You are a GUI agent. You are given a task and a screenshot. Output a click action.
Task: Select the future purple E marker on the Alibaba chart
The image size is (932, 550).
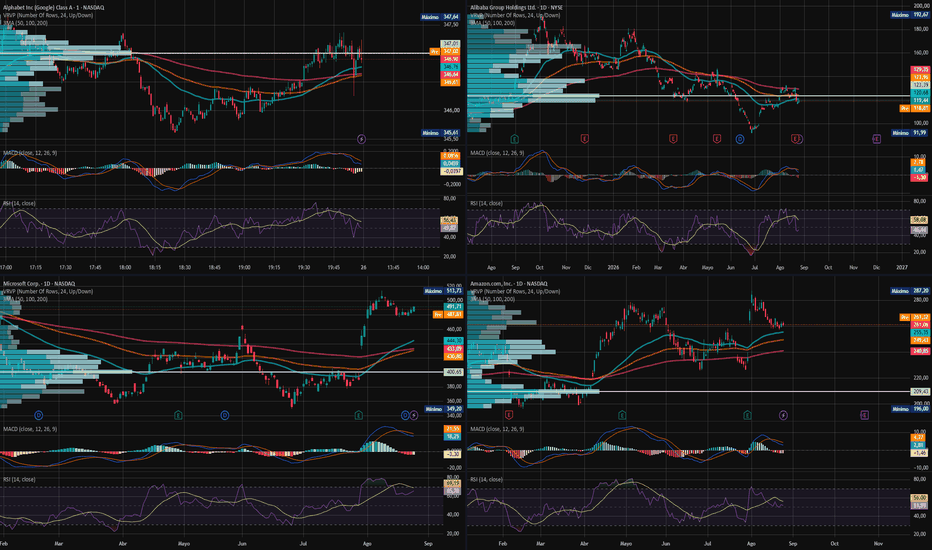point(876,139)
